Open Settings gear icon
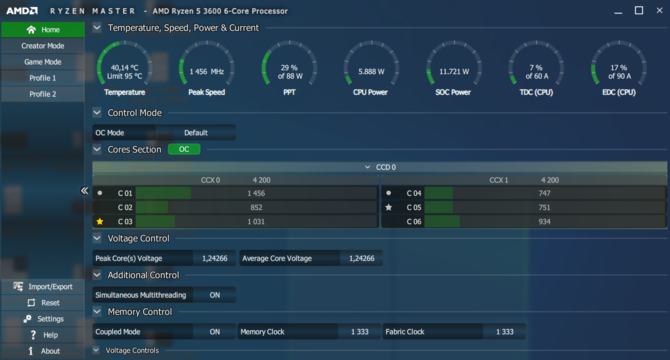 point(27,319)
